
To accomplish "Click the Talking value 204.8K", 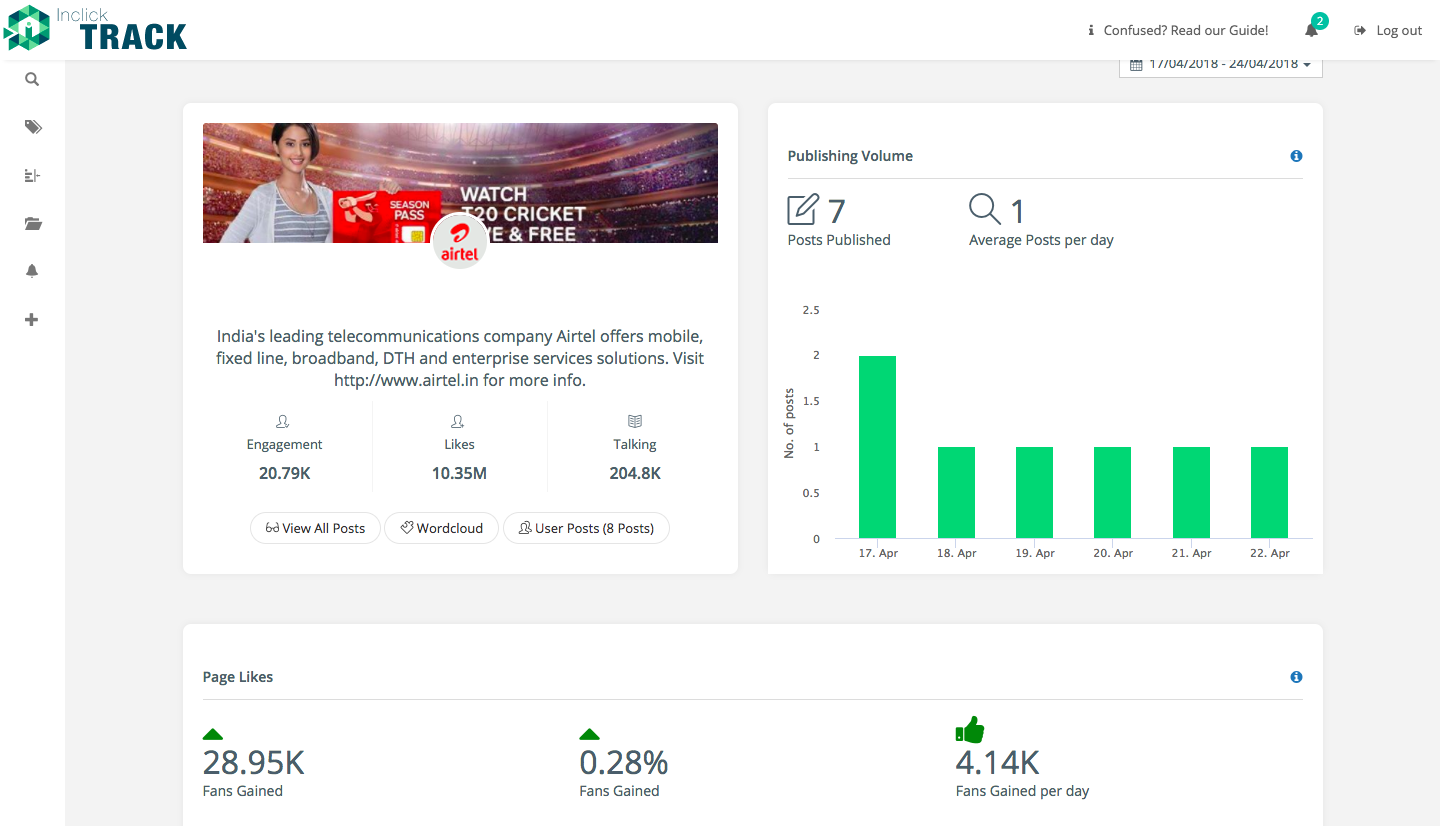I will [635, 473].
